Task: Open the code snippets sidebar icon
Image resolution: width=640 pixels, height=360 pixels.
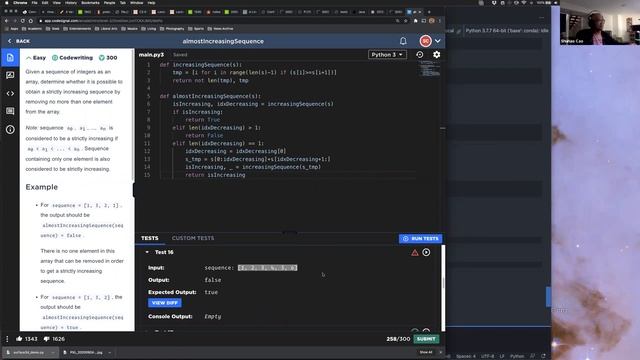Action: coord(10,93)
